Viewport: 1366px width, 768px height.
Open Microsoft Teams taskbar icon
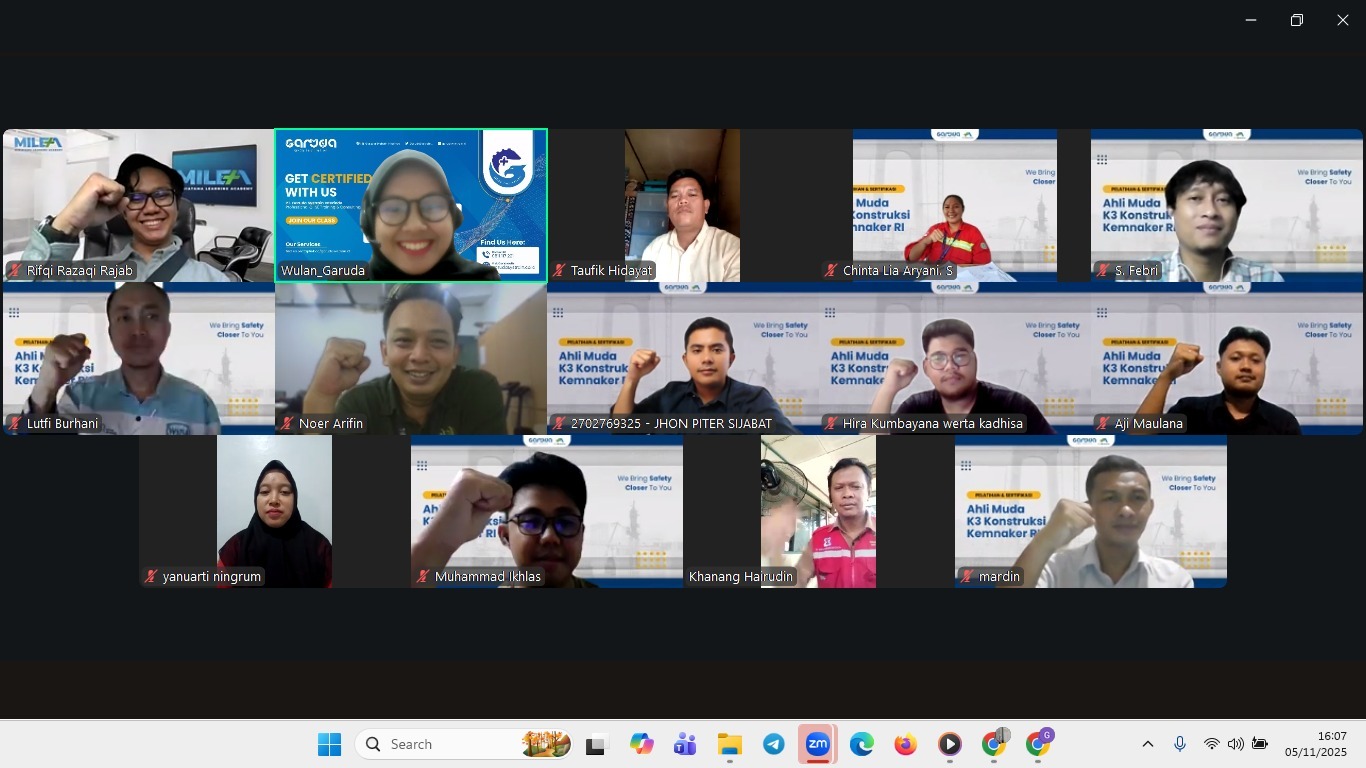tap(685, 744)
